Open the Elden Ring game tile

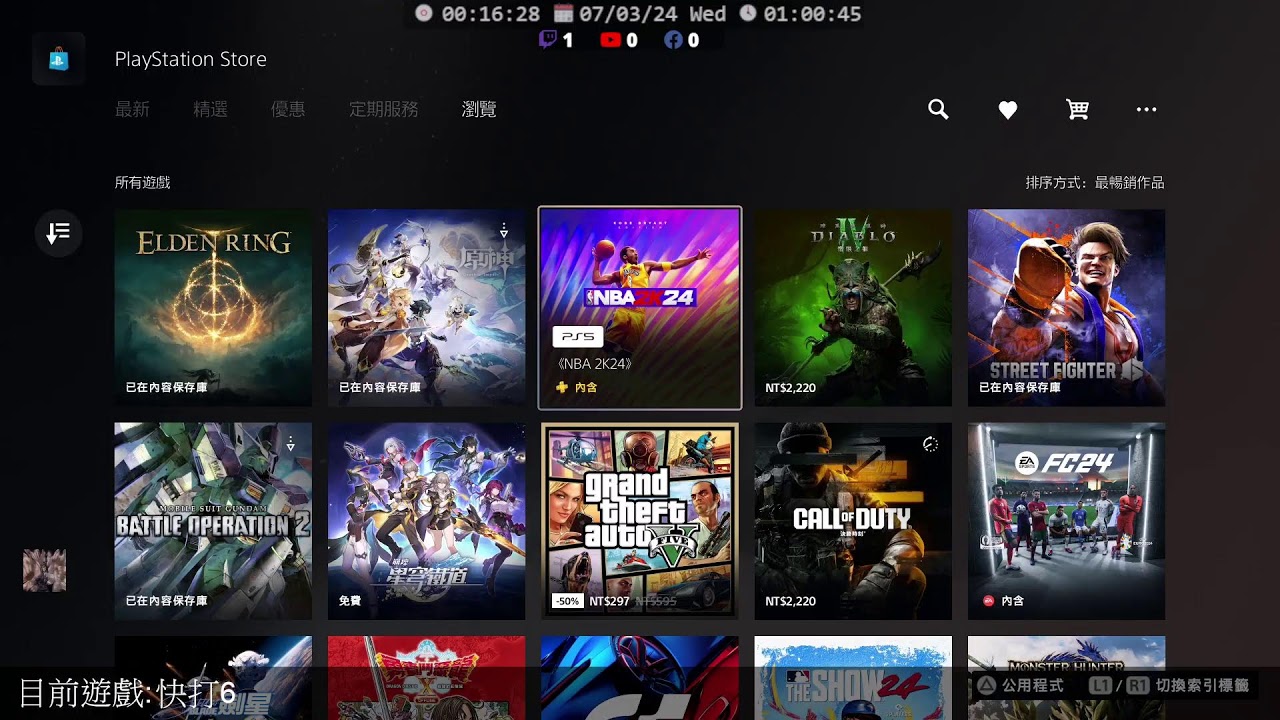tap(213, 308)
